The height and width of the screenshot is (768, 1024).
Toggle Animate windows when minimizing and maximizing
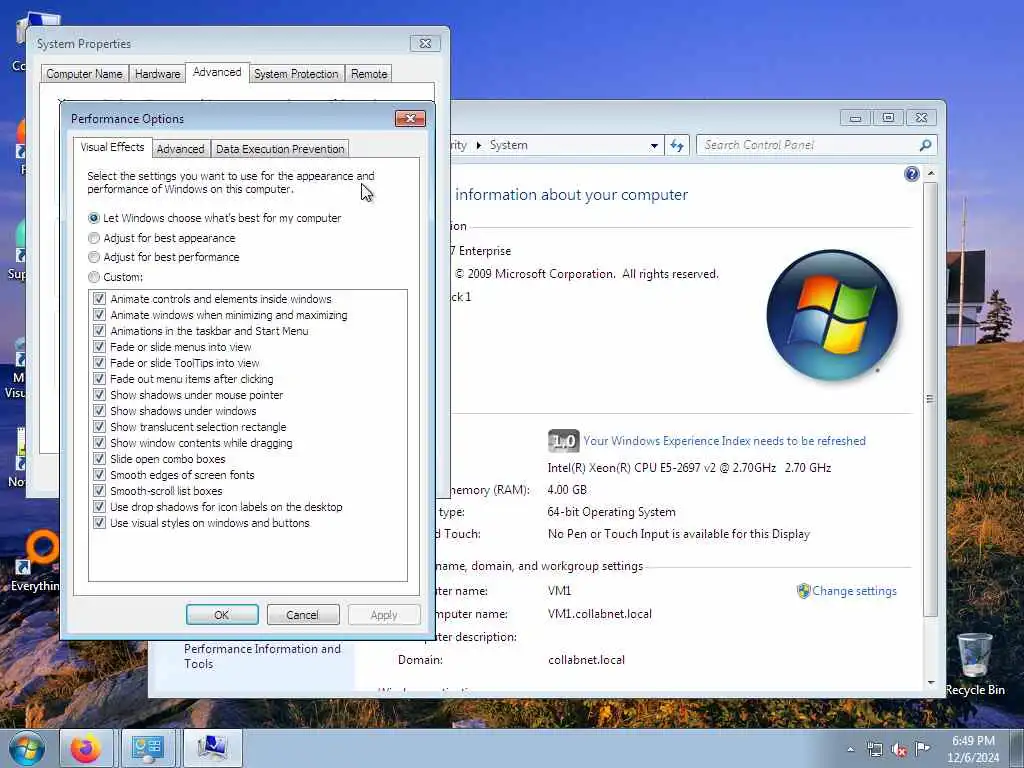[99, 315]
